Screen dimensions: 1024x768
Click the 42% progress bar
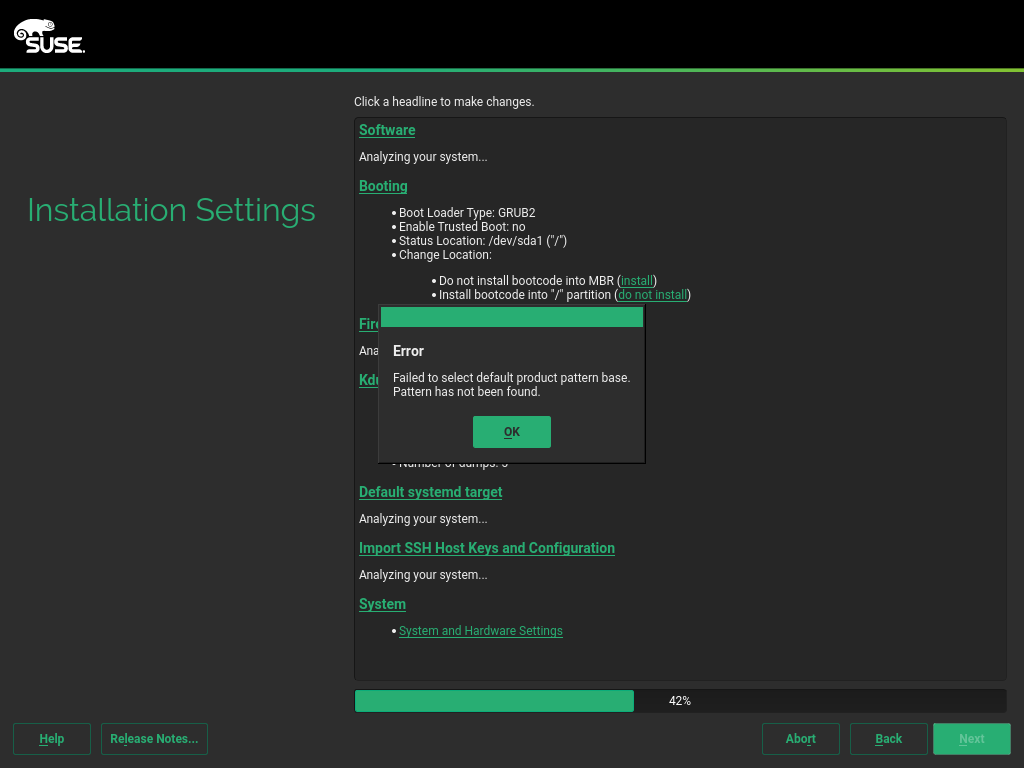point(680,701)
